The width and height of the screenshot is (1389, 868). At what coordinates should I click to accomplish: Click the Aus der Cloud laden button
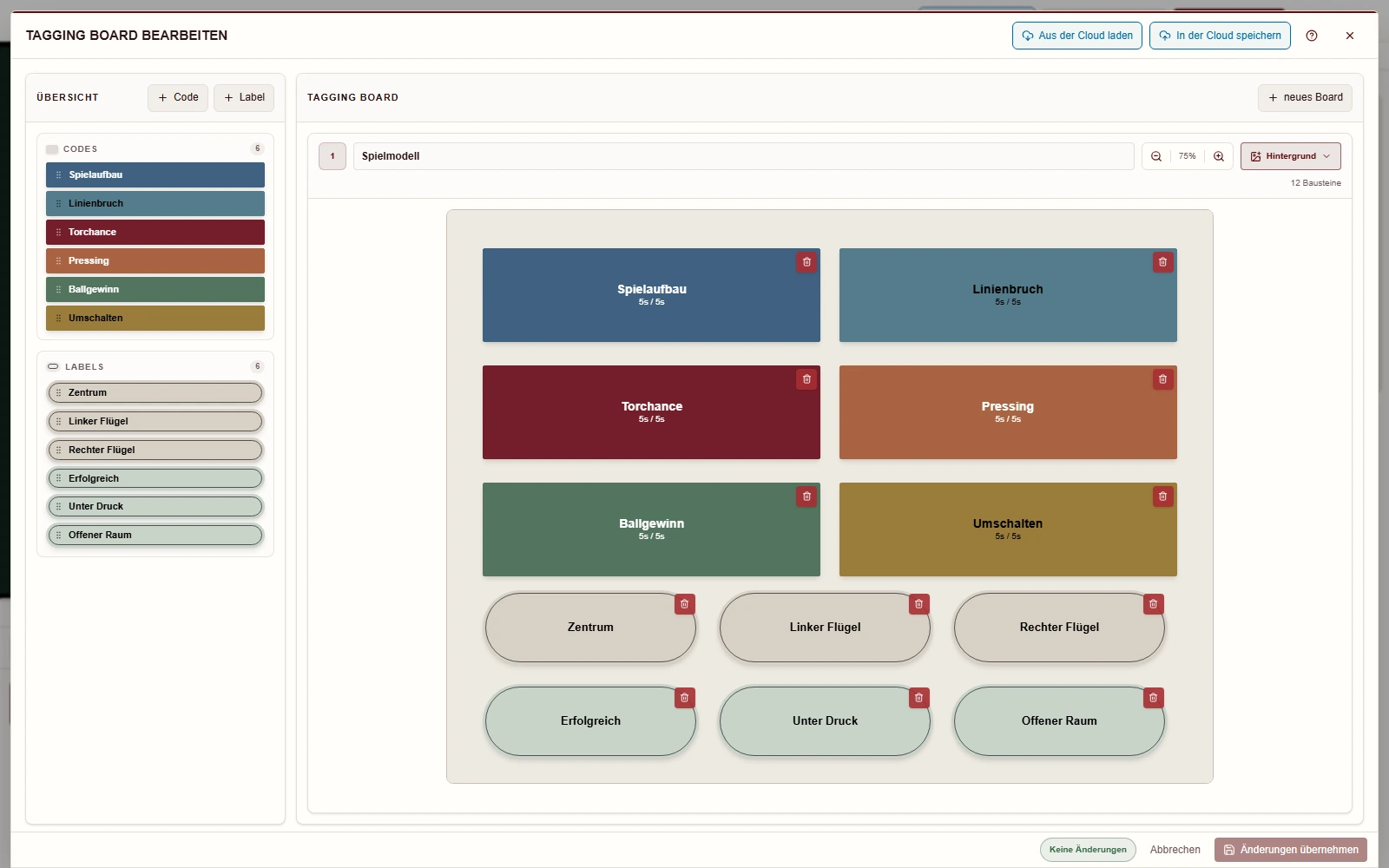click(x=1077, y=36)
